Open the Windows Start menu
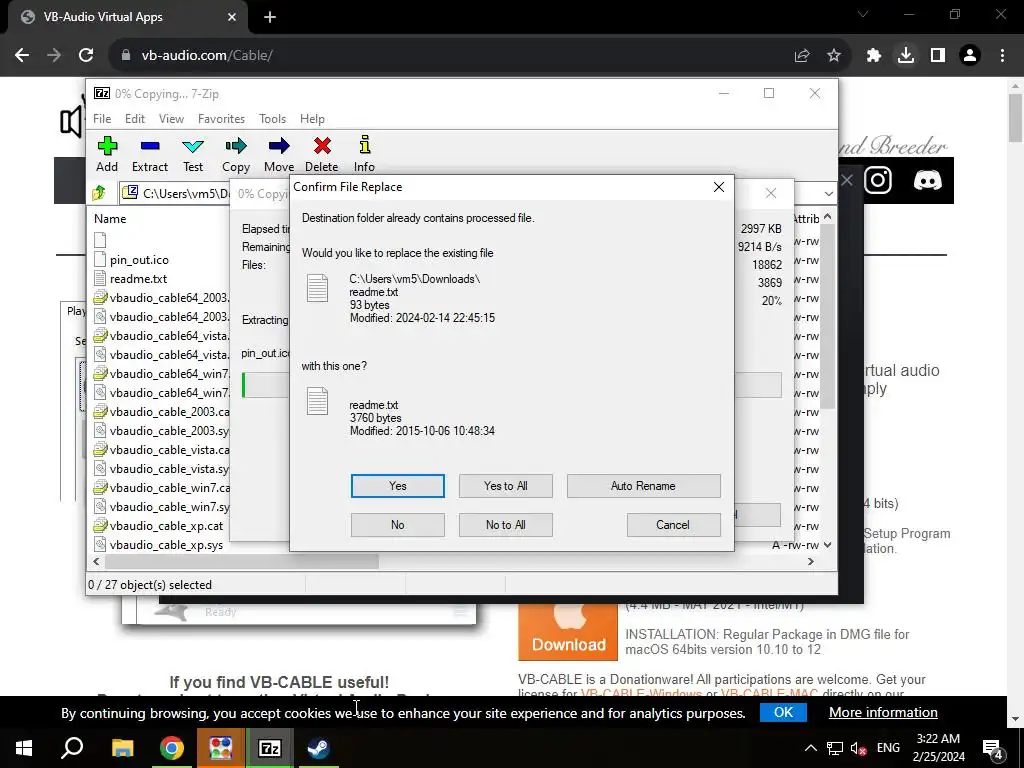The height and width of the screenshot is (768, 1024). point(24,748)
